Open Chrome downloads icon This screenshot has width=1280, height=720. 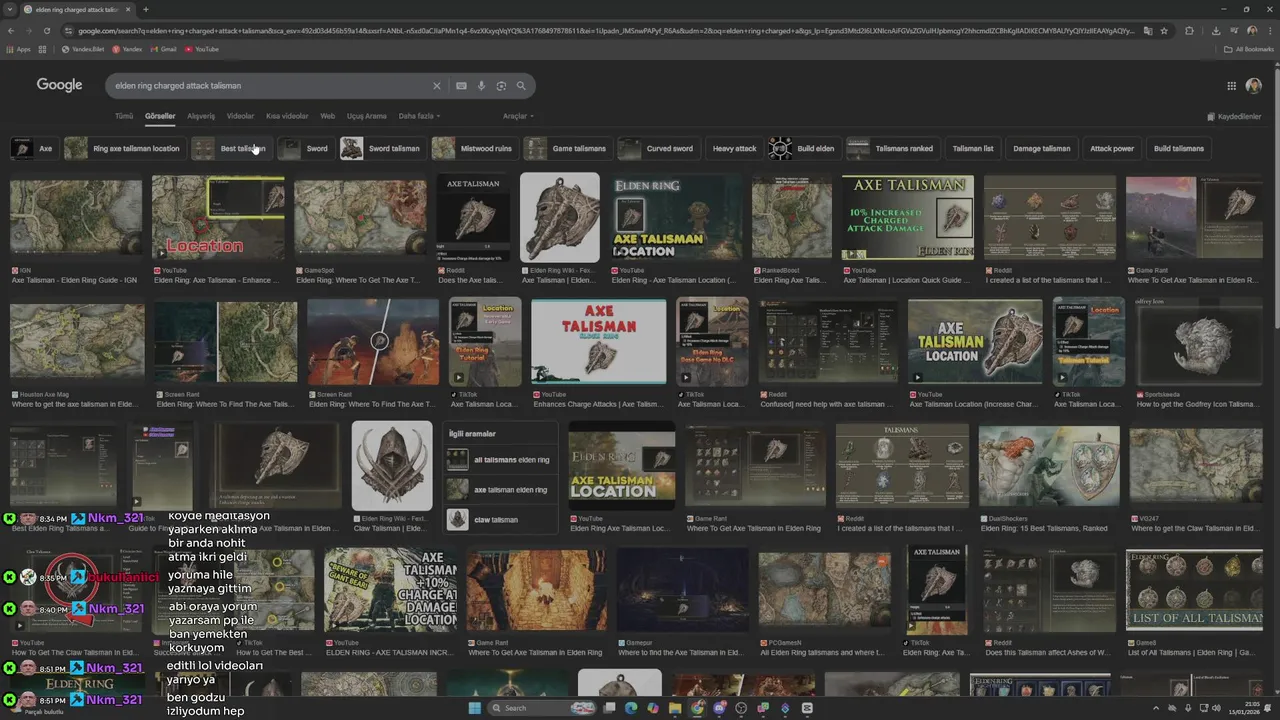click(x=1215, y=31)
